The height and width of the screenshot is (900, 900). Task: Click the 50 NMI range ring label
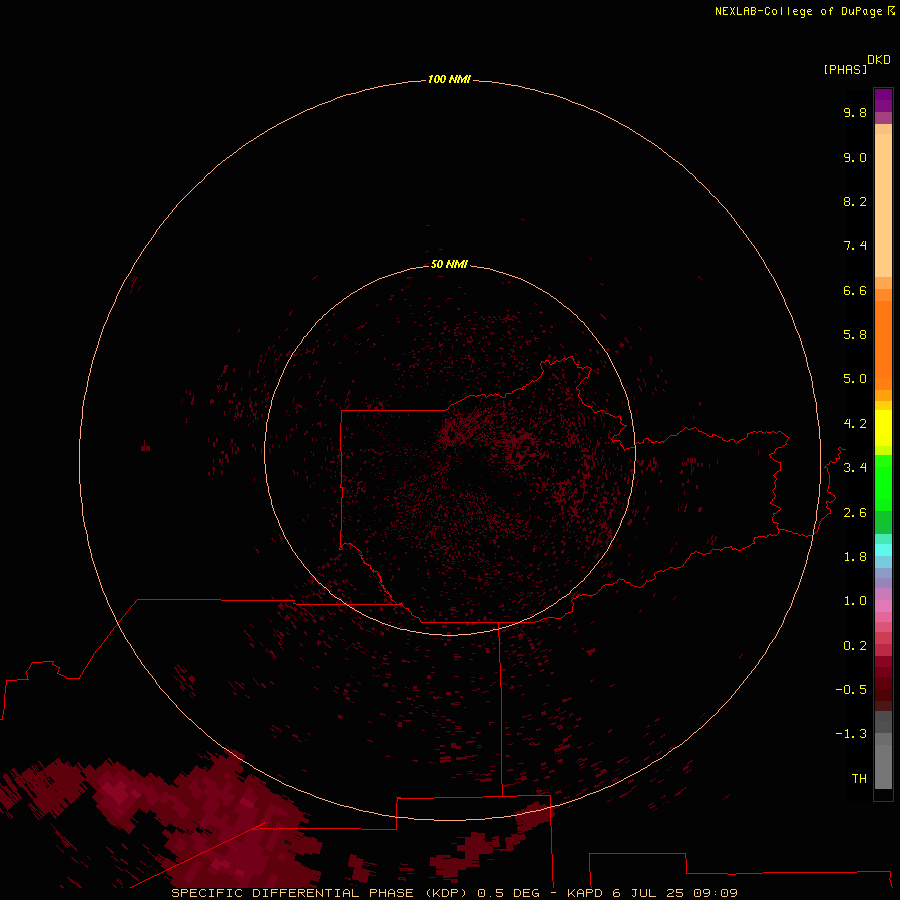point(449,264)
